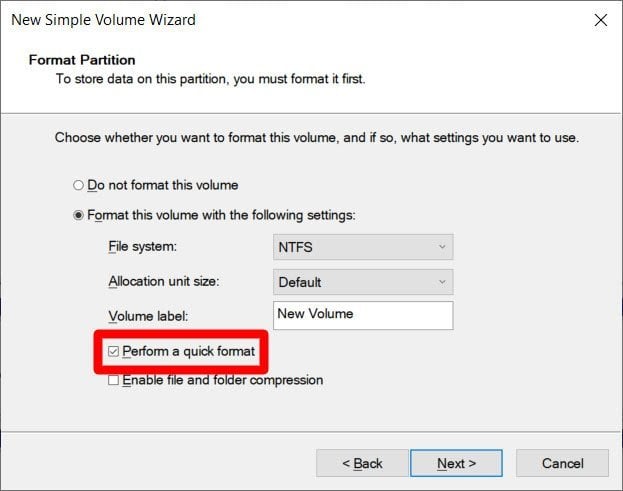Click the Format Partition heading
The image size is (623, 491).
tap(82, 60)
